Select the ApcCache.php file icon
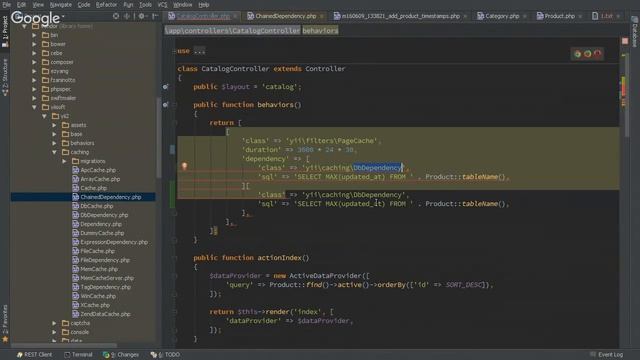 pos(76,170)
